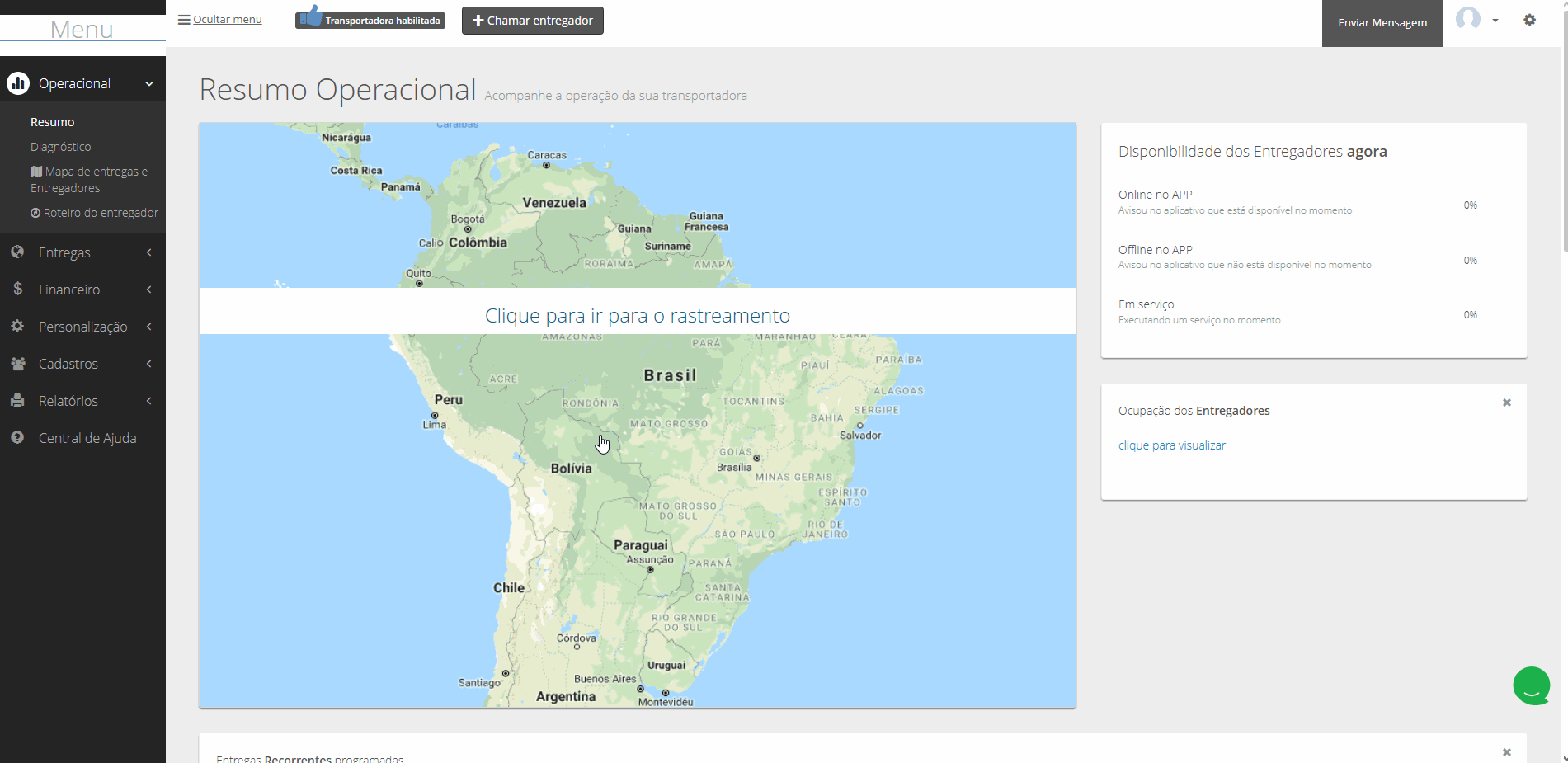
Task: Click the thumbs-up Transportadora habilitada icon
Action: pyautogui.click(x=310, y=16)
